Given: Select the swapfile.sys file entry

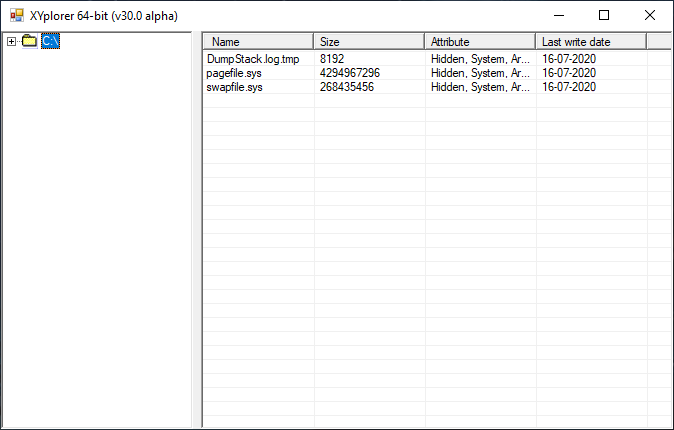Looking at the screenshot, I should tap(235, 87).
